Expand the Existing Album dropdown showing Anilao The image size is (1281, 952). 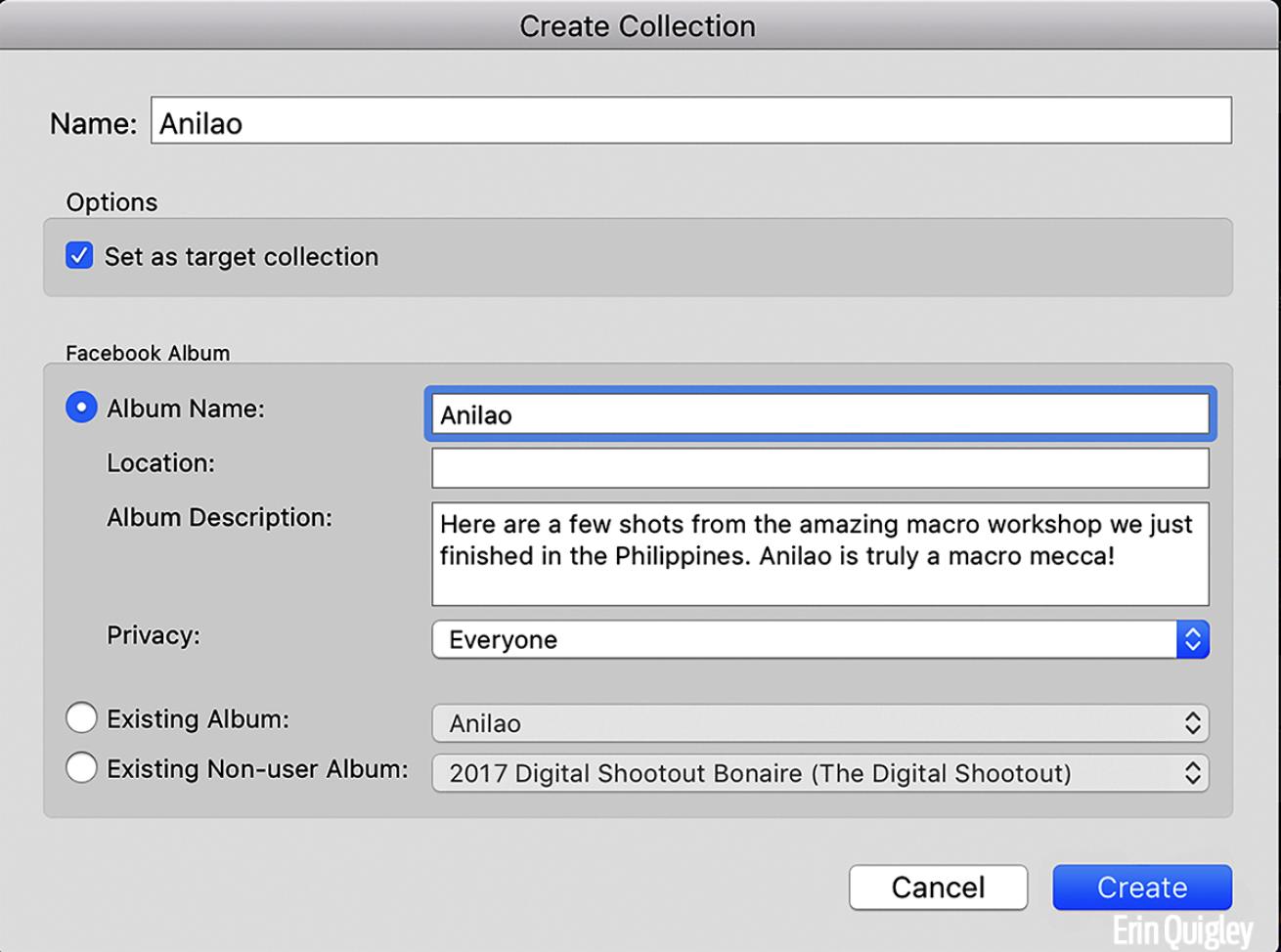point(802,723)
